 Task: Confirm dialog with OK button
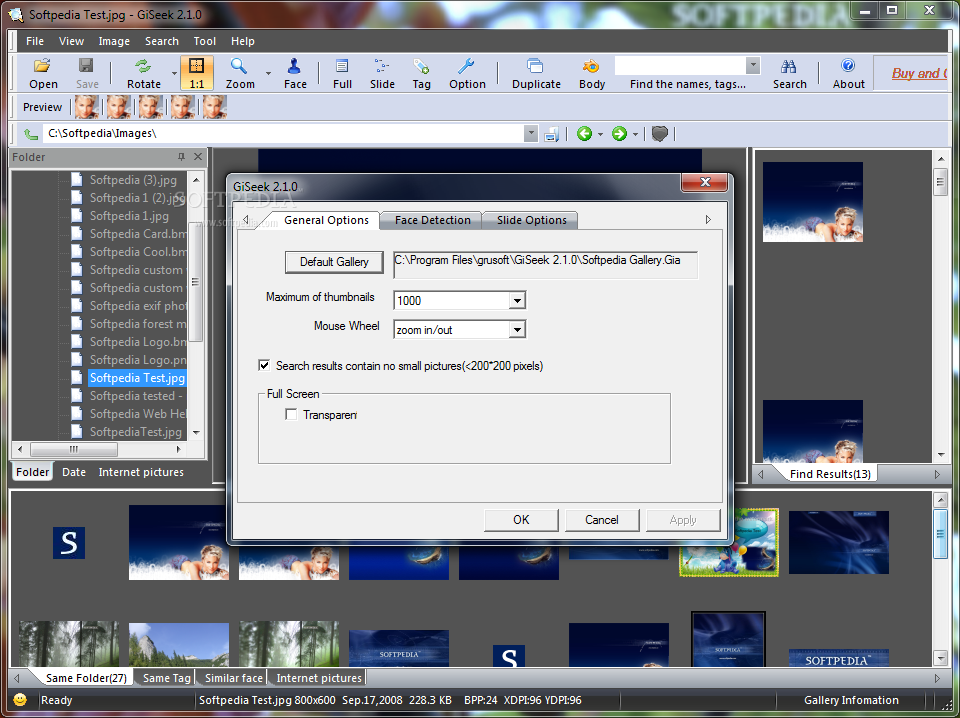tap(521, 520)
